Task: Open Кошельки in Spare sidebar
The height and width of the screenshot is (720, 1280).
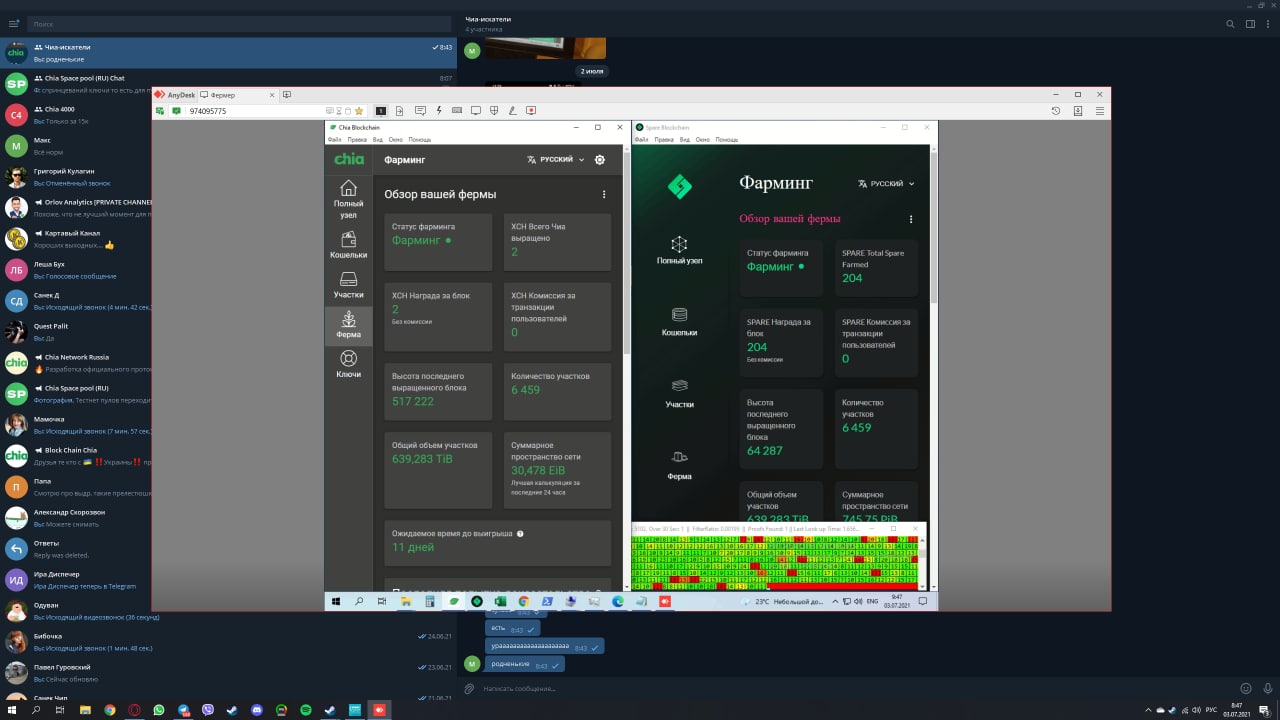Action: [x=679, y=321]
